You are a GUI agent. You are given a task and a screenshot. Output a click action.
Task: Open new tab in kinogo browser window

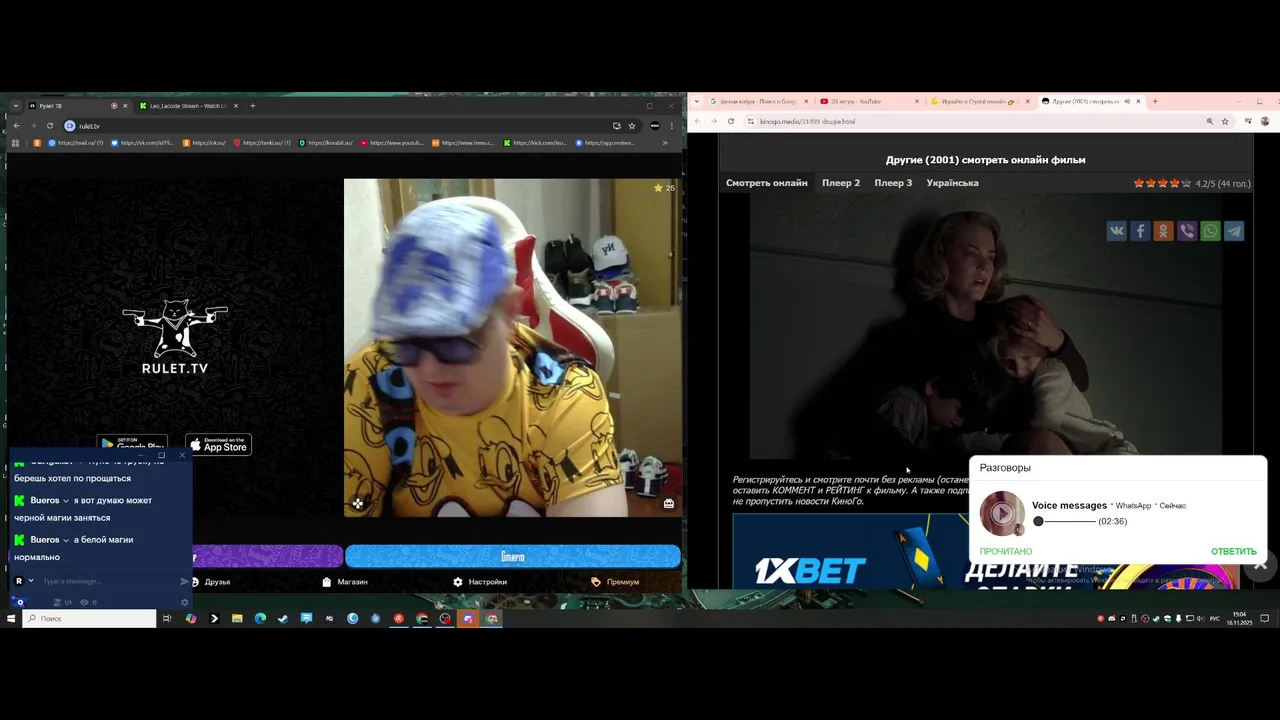1155,101
